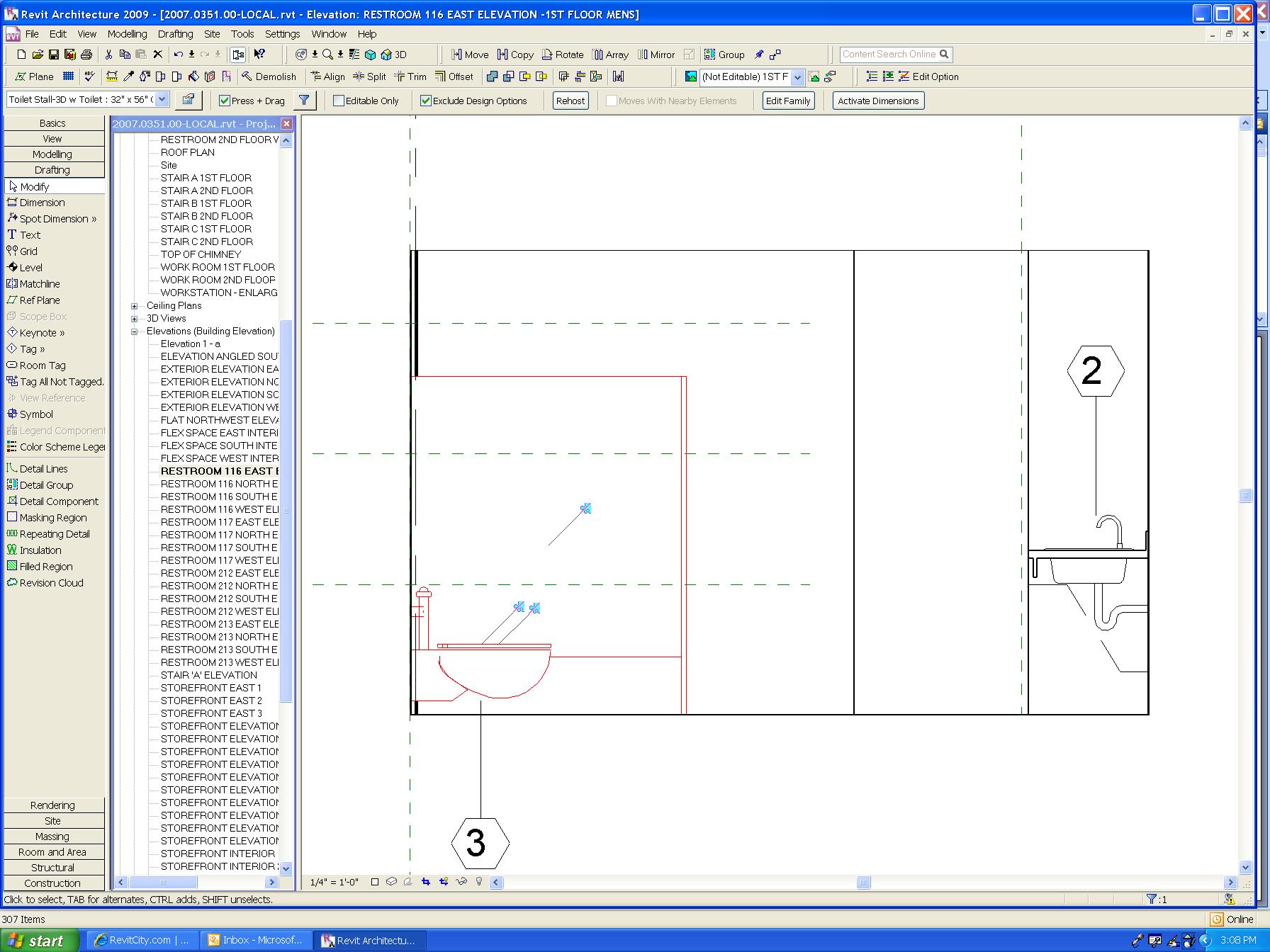
Task: Click the Project Browser horizontal scrollbar thumb
Action: [164, 883]
